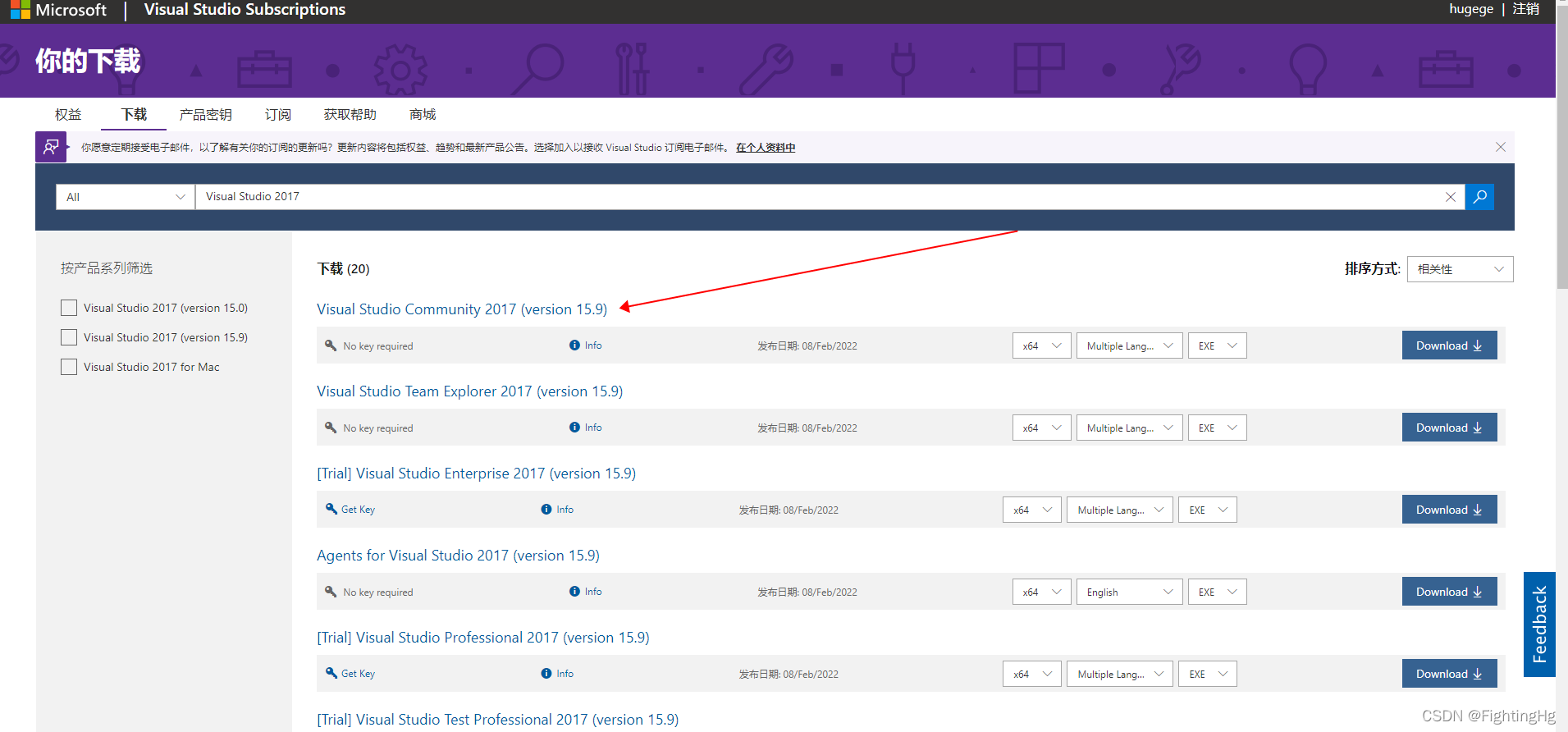1568x732 pixels.
Task: Open language dropdown for Enterprise 2017 trial
Action: (x=1119, y=510)
